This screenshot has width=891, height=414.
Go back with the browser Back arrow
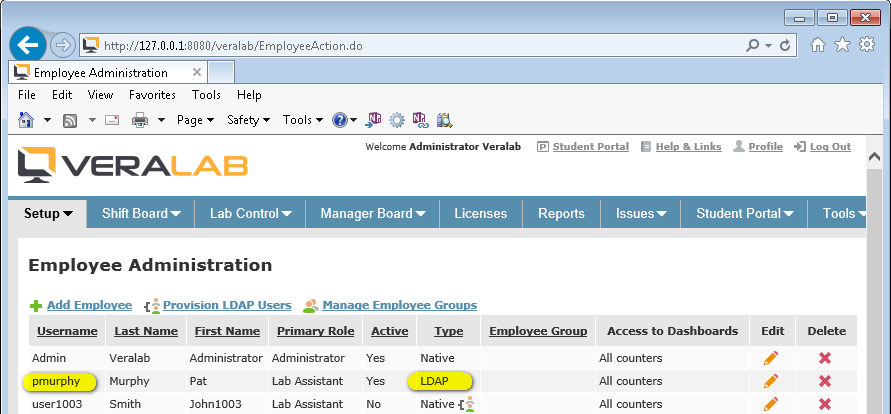(27, 45)
